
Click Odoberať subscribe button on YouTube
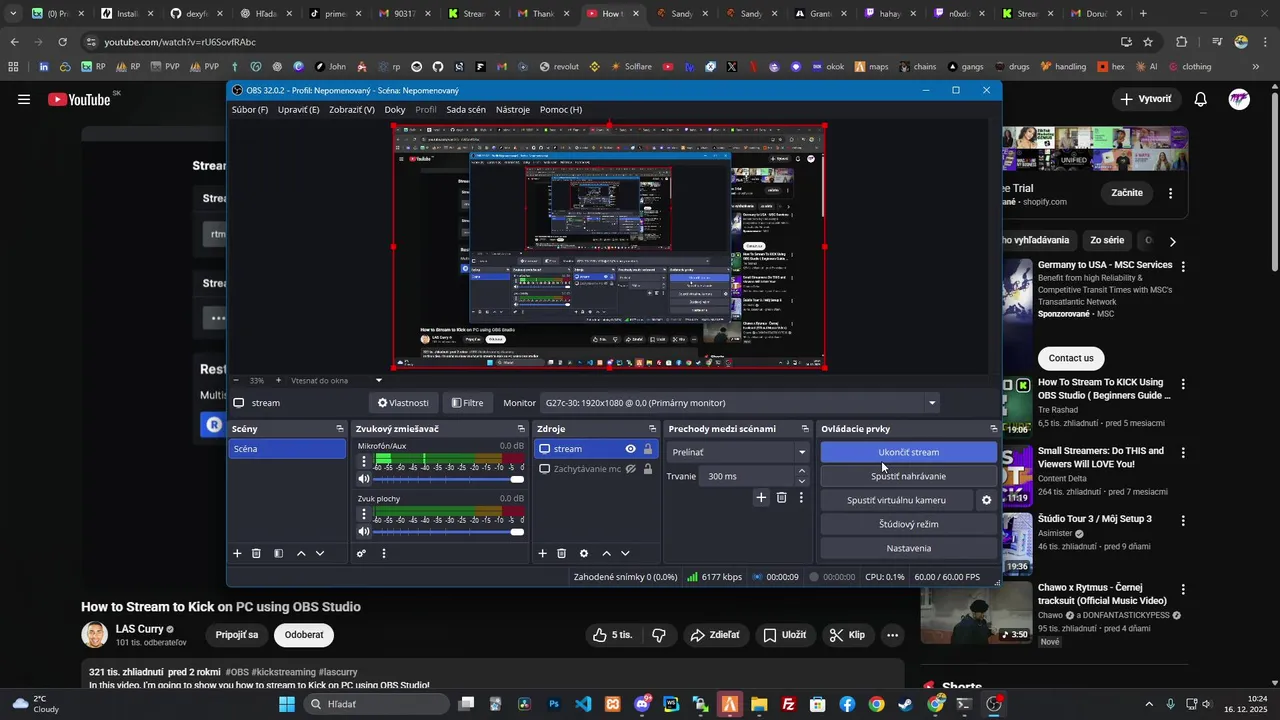(304, 635)
